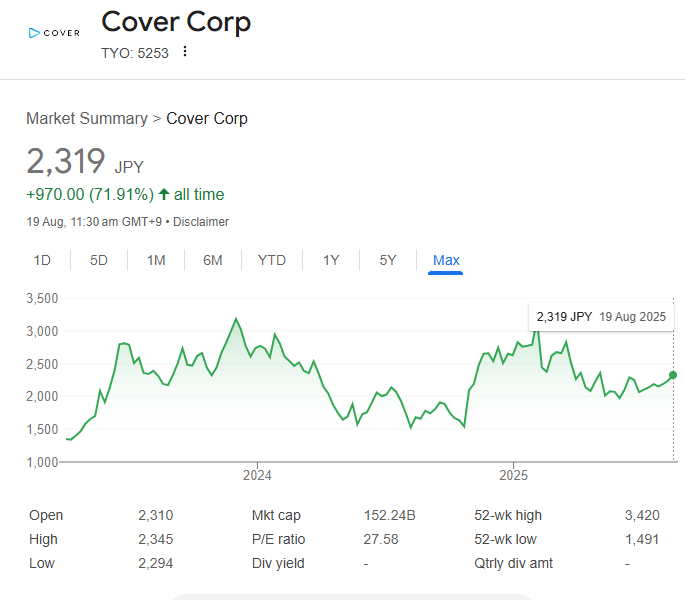This screenshot has width=685, height=600.
Task: Click the 1,000 y-axis label
Action: tap(42, 462)
